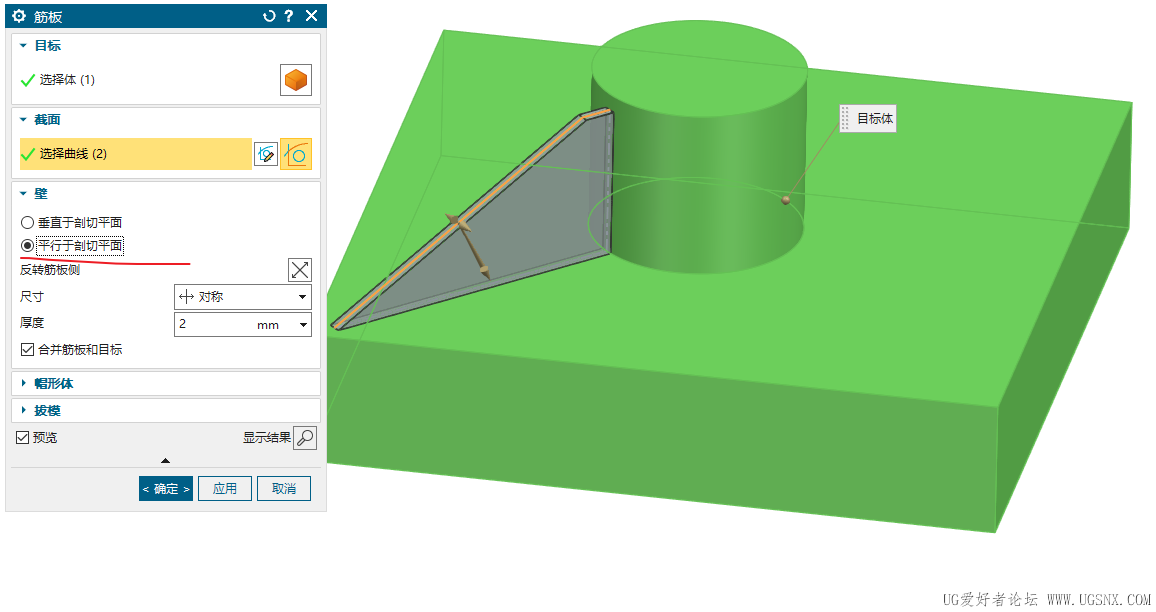Expand the 拔模 draft section

[47, 411]
